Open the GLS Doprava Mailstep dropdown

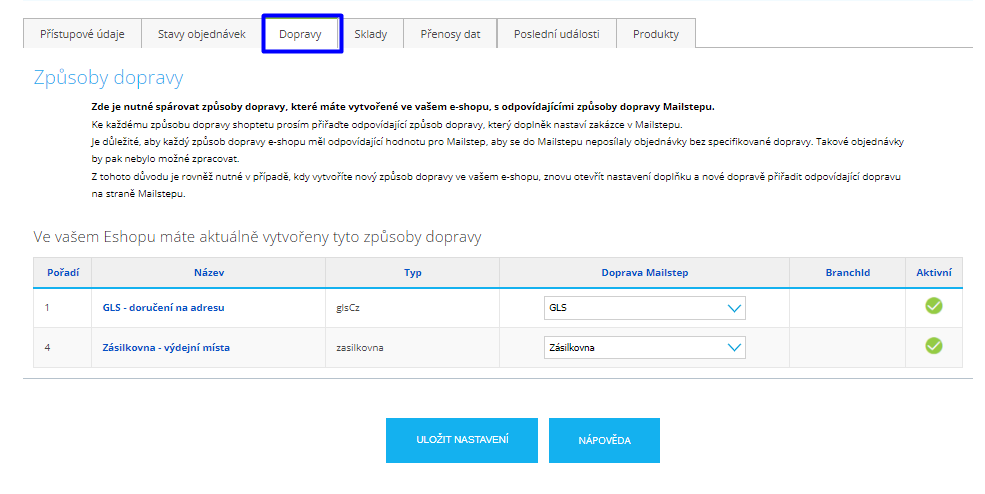(x=644, y=308)
